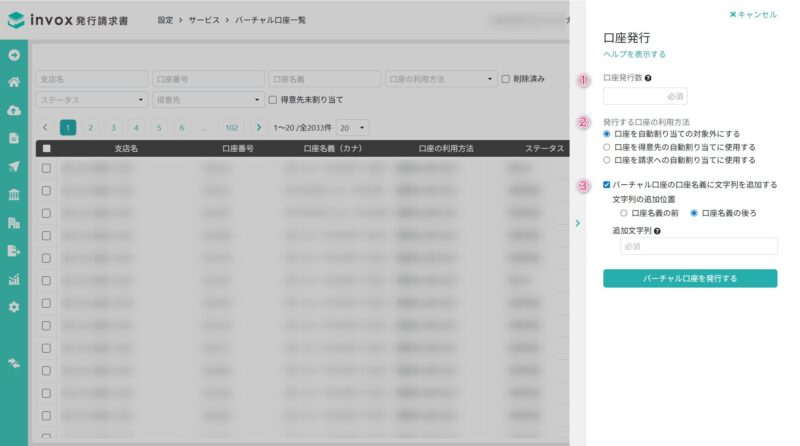
Task: Open the 20 per-page count dropdown
Action: click(353, 128)
